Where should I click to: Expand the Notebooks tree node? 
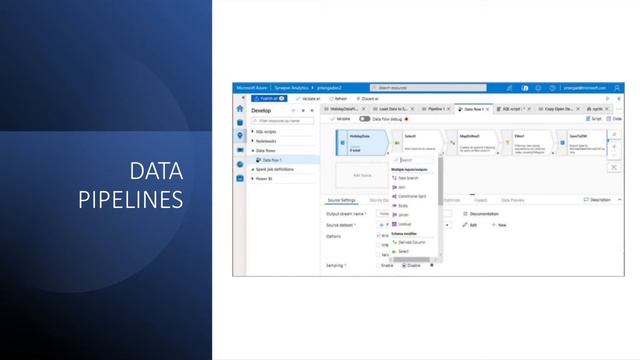(253, 141)
